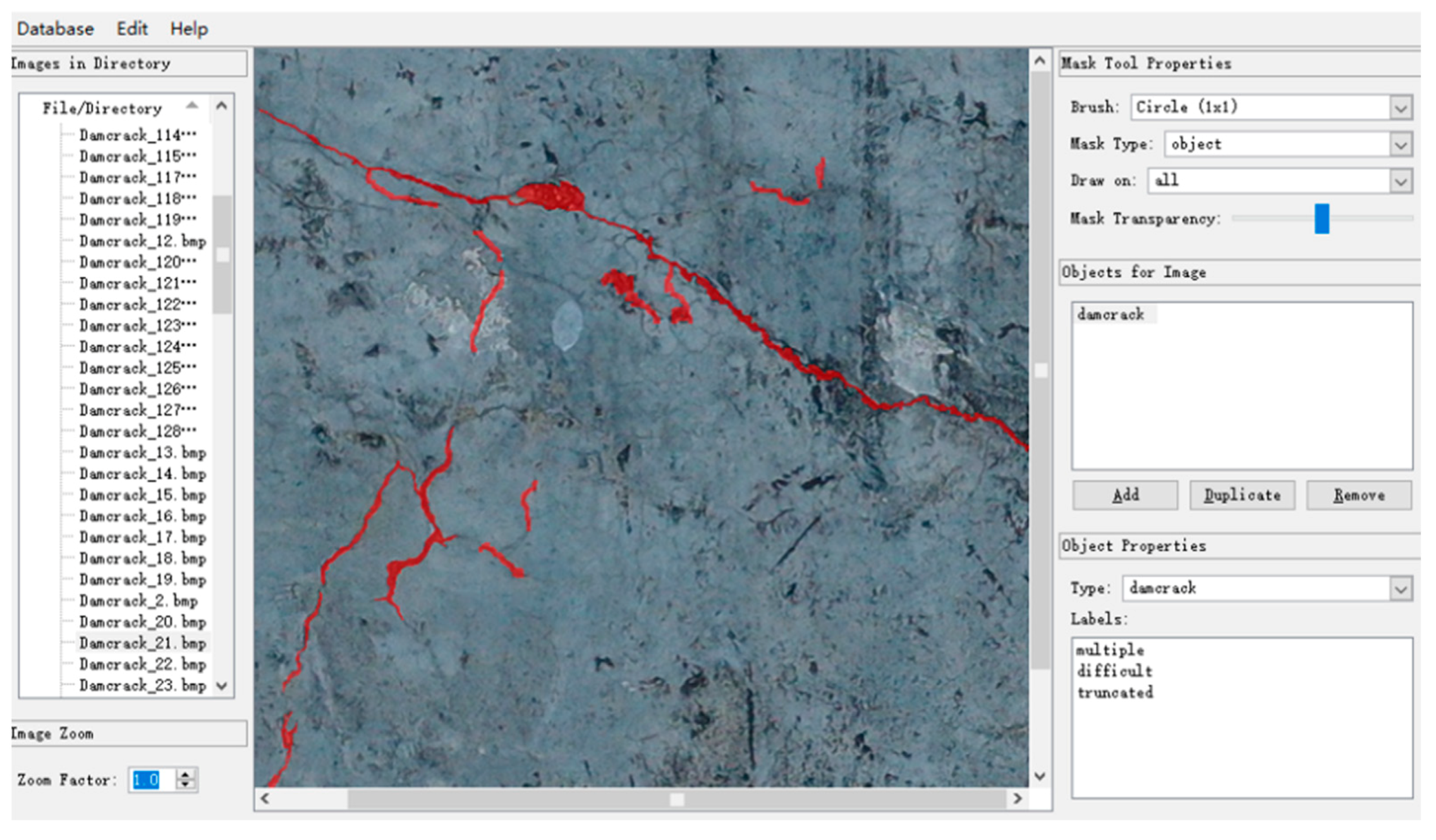The height and width of the screenshot is (840, 1436).
Task: Open the object Type dropdown
Action: (1401, 588)
